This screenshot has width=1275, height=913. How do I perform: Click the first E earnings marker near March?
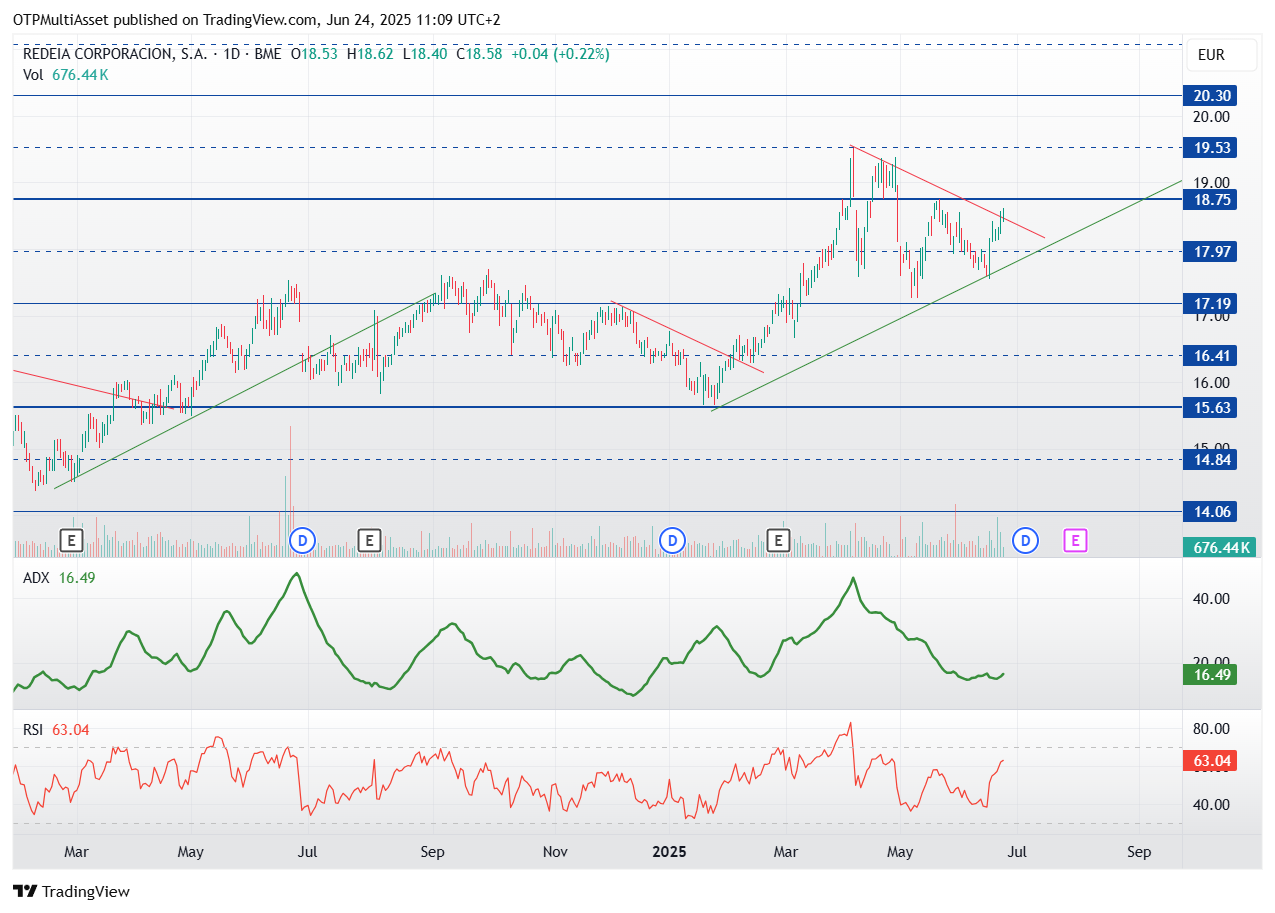(x=71, y=541)
